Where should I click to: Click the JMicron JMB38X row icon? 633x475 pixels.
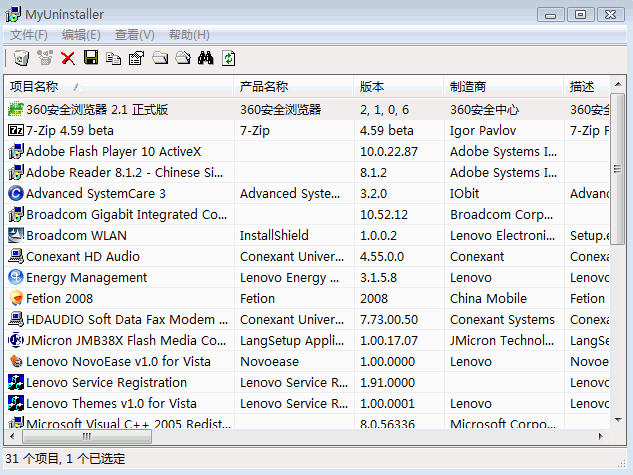pyautogui.click(x=16, y=340)
